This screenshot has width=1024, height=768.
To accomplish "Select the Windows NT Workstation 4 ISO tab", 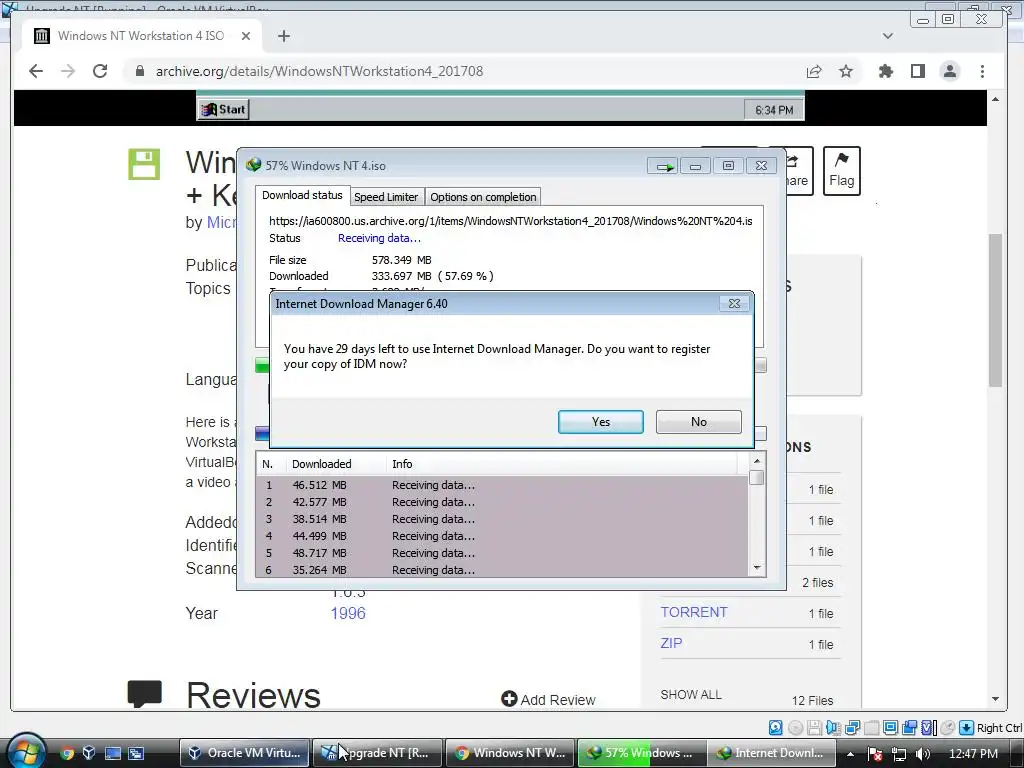I will 141,36.
